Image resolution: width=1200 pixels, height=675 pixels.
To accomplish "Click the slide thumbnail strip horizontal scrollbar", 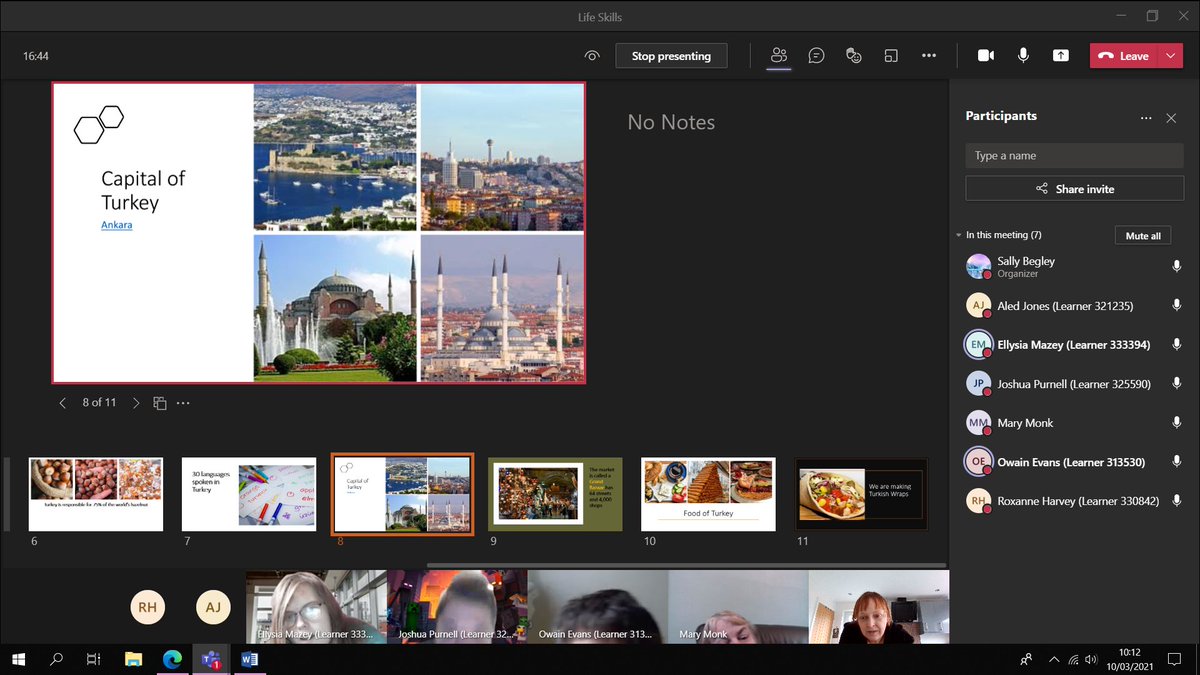I will tap(686, 565).
